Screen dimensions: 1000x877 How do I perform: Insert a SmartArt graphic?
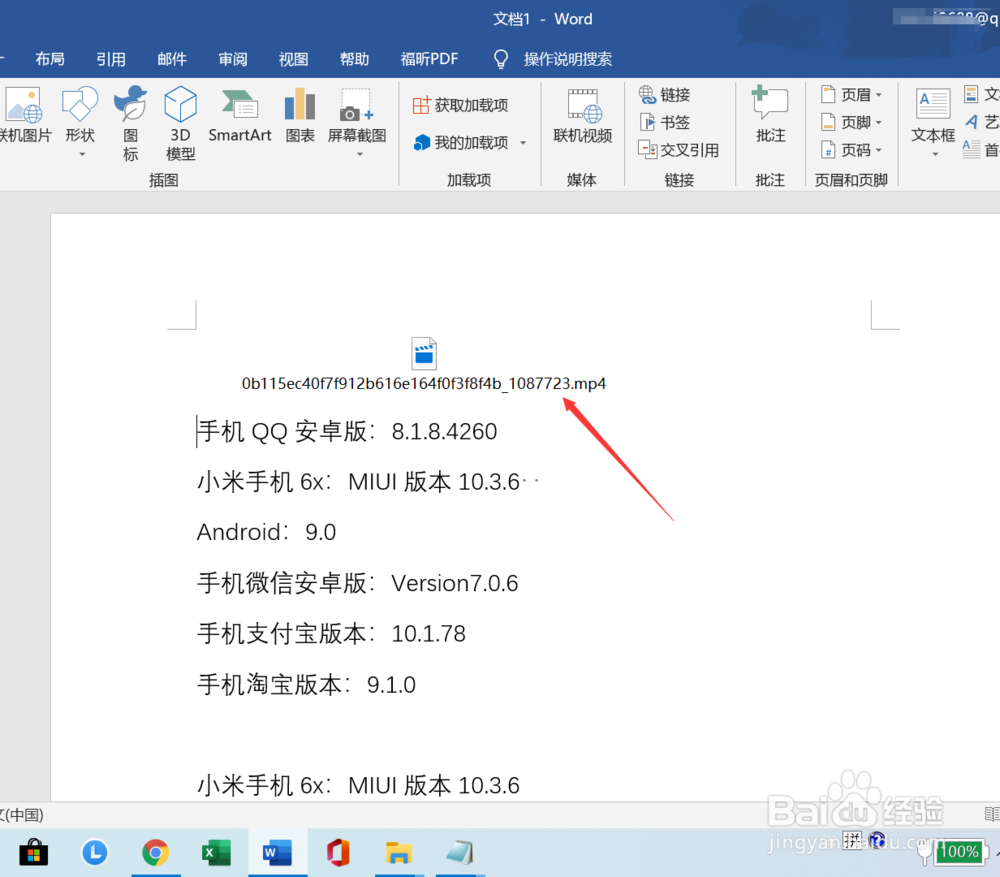point(240,115)
